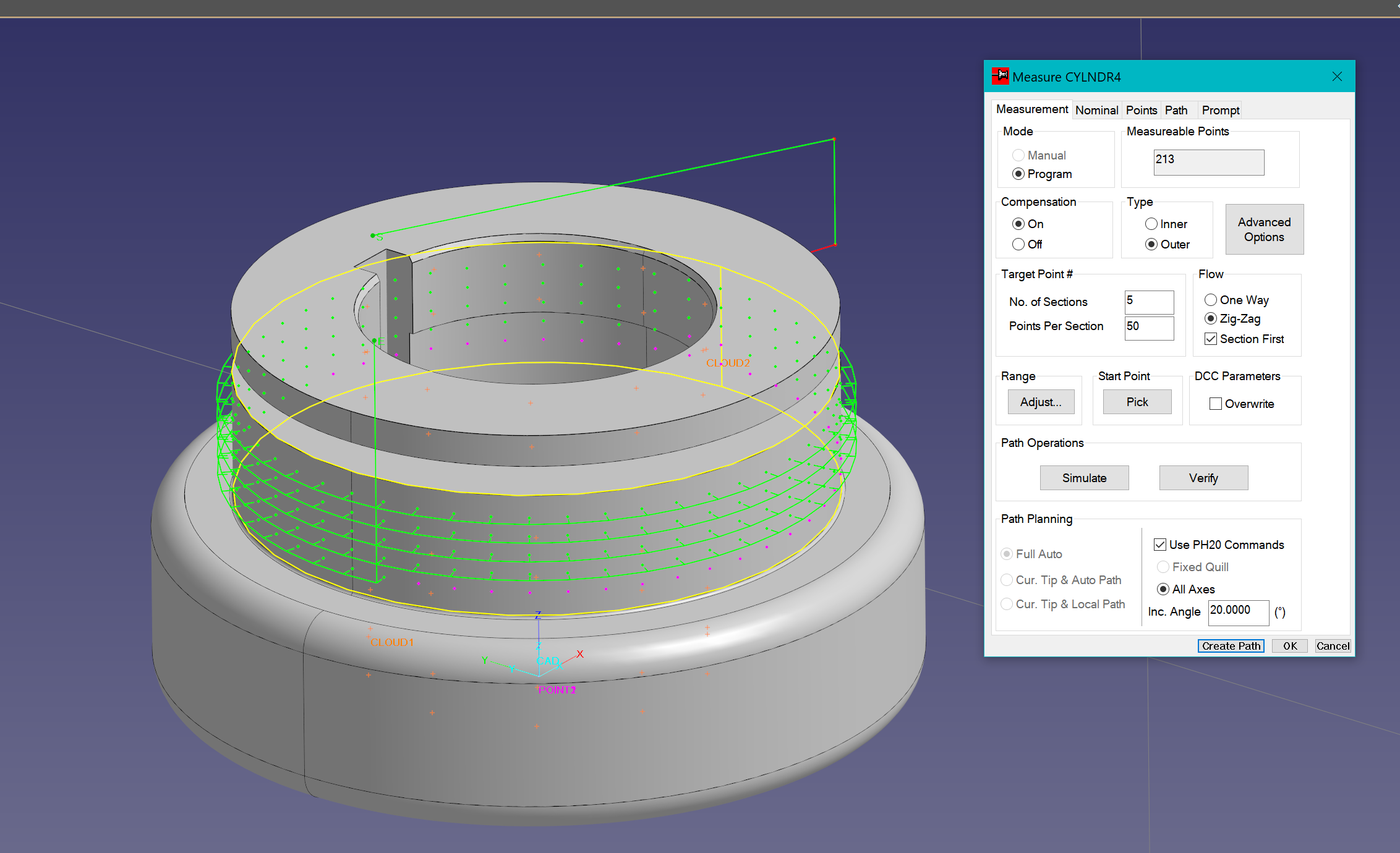The height and width of the screenshot is (853, 1400).
Task: Uncheck the Section First checkbox
Action: pyautogui.click(x=1211, y=339)
